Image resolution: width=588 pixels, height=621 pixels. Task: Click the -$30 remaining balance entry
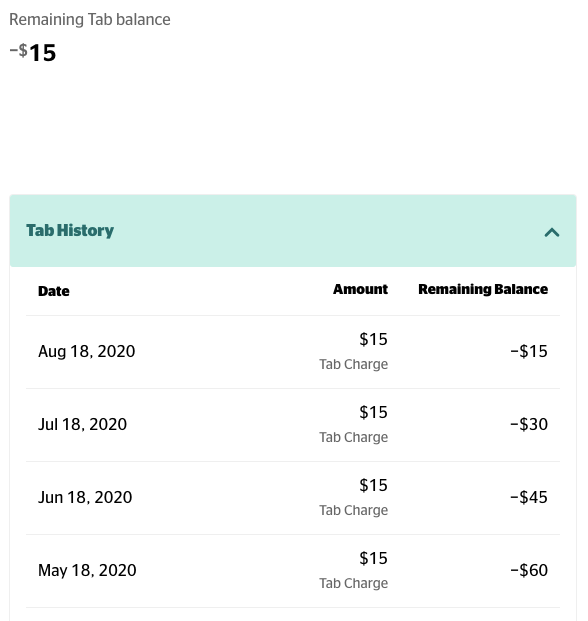pyautogui.click(x=529, y=424)
